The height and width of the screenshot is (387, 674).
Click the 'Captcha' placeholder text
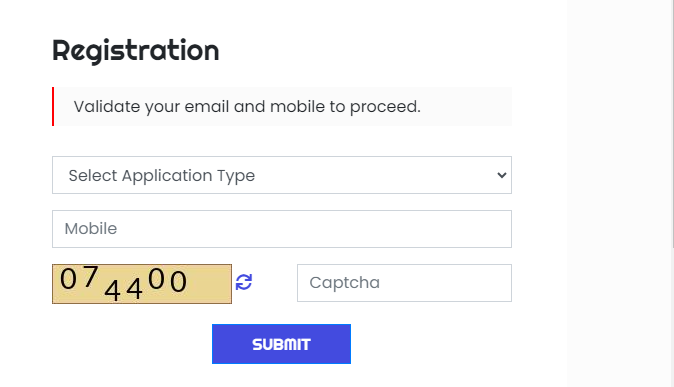tap(345, 283)
